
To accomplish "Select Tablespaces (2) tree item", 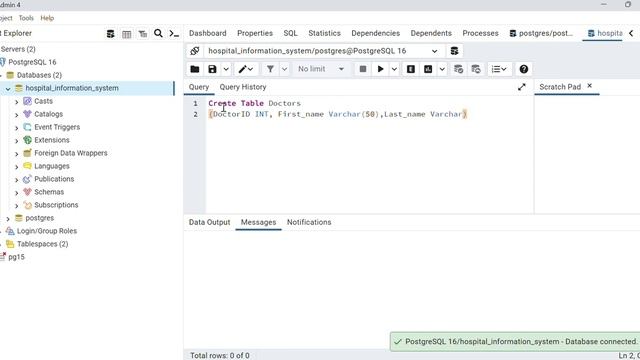I will click(42, 244).
